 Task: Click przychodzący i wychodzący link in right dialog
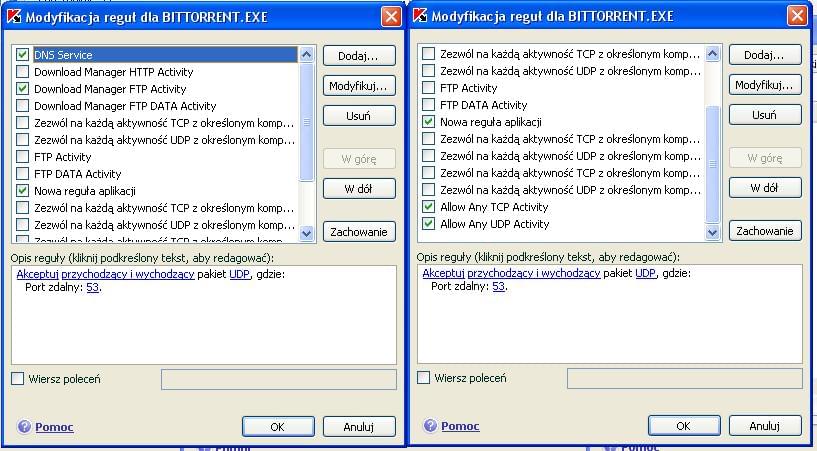point(534,273)
